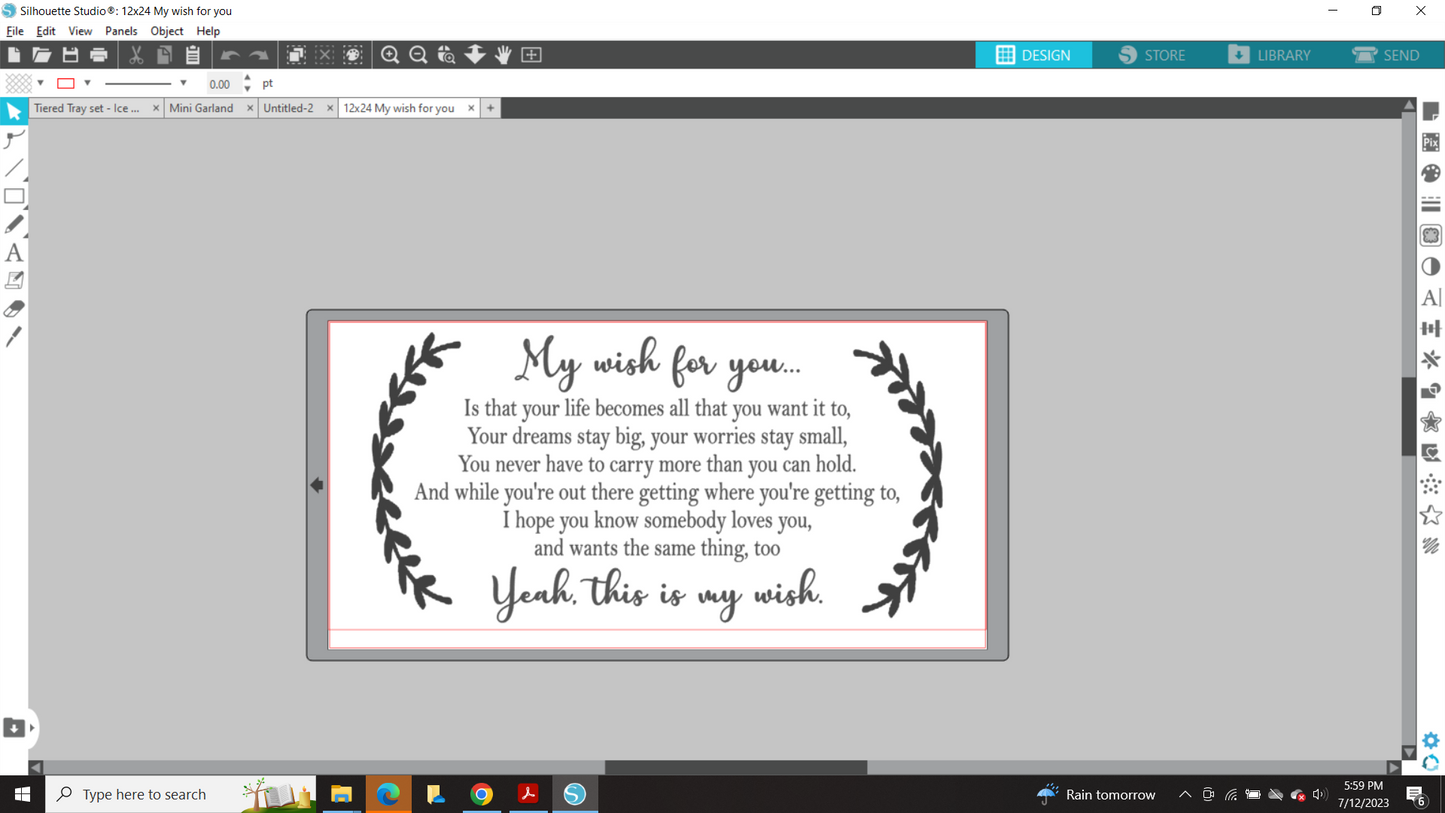Open Rhinestones dotted panel icon
Image resolution: width=1445 pixels, height=813 pixels.
(1431, 484)
